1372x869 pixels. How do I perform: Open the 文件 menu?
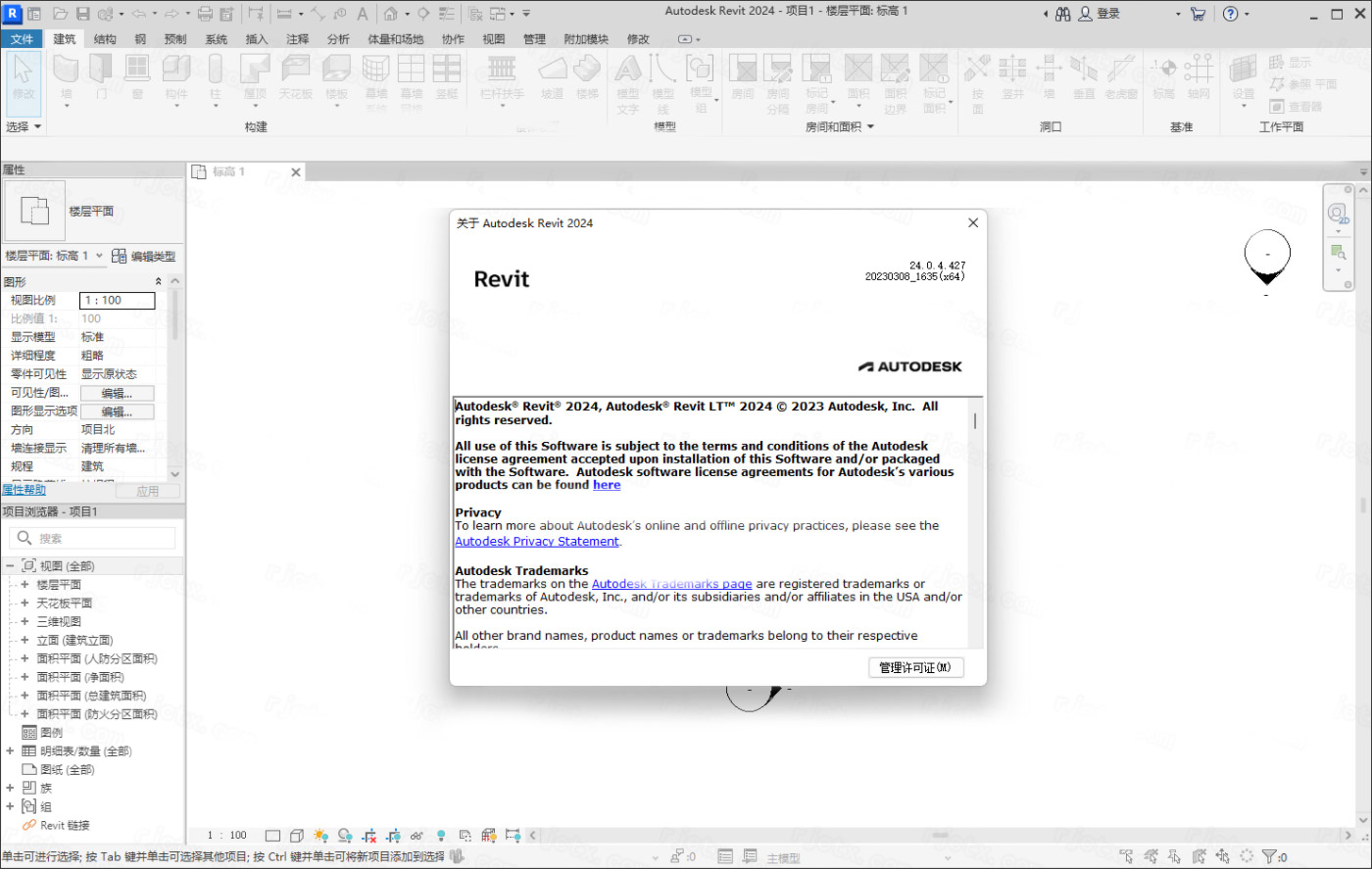22,39
